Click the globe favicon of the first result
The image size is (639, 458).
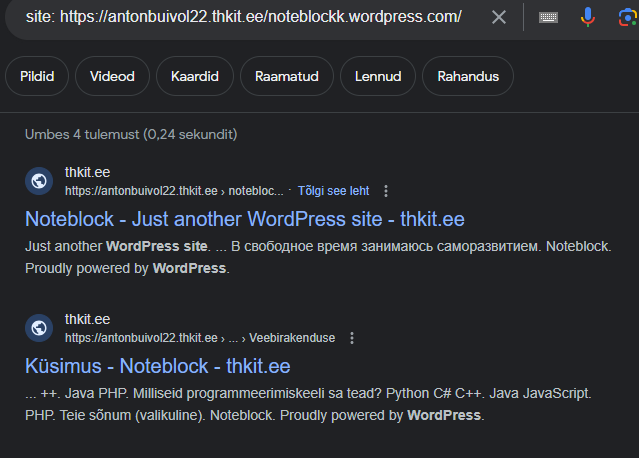(x=39, y=181)
